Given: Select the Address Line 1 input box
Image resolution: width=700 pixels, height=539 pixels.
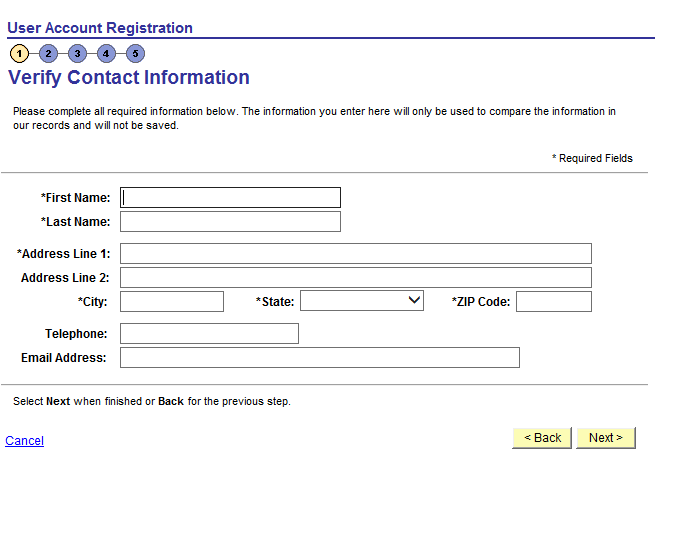Looking at the screenshot, I should pyautogui.click(x=355, y=254).
